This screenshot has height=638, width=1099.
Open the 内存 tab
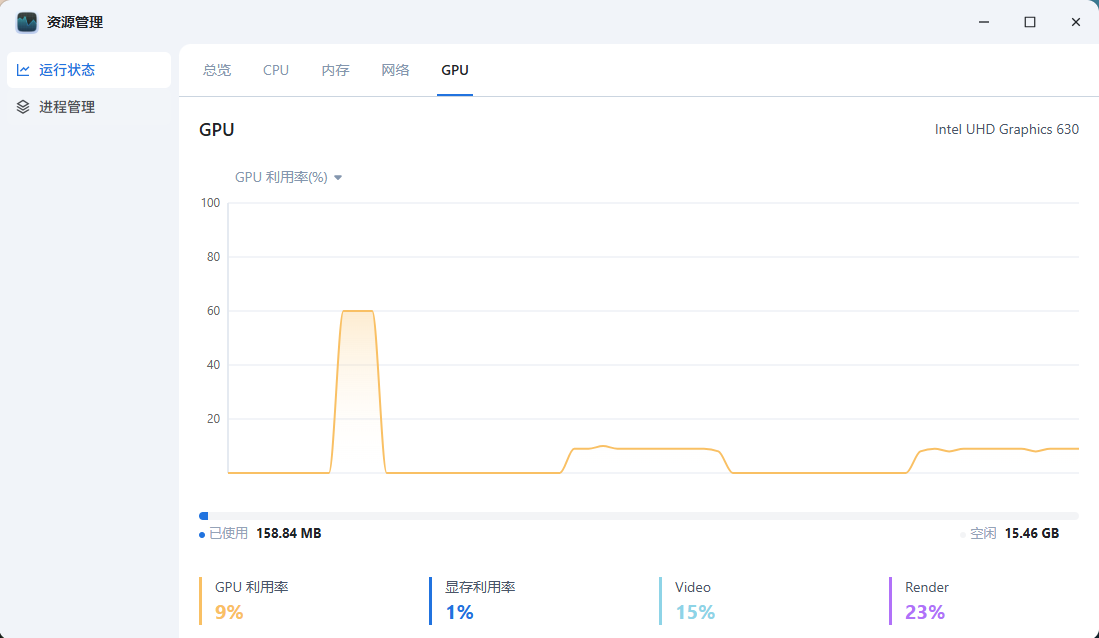tap(335, 70)
